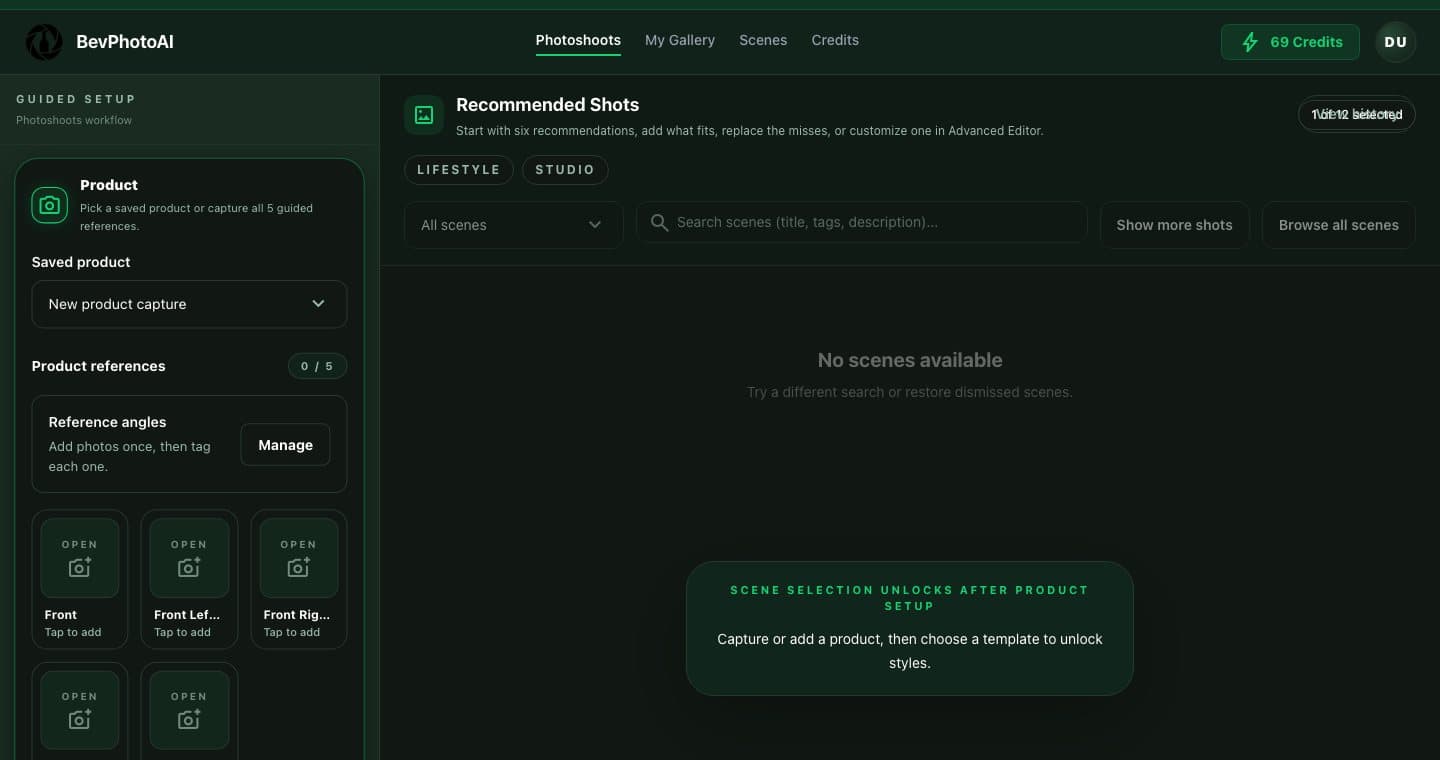Open the Scenes tab

tap(762, 40)
